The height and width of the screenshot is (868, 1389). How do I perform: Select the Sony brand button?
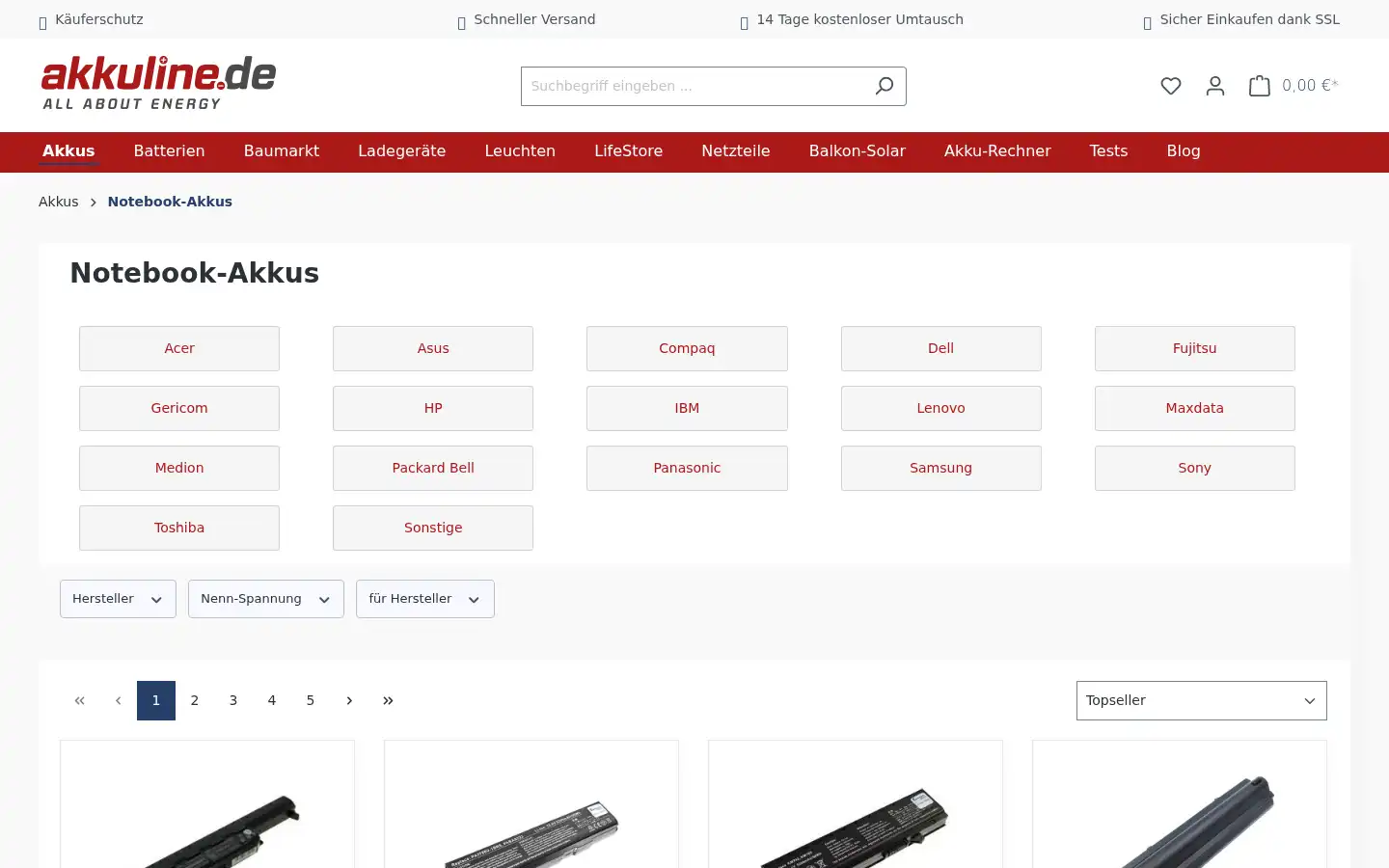click(x=1195, y=468)
